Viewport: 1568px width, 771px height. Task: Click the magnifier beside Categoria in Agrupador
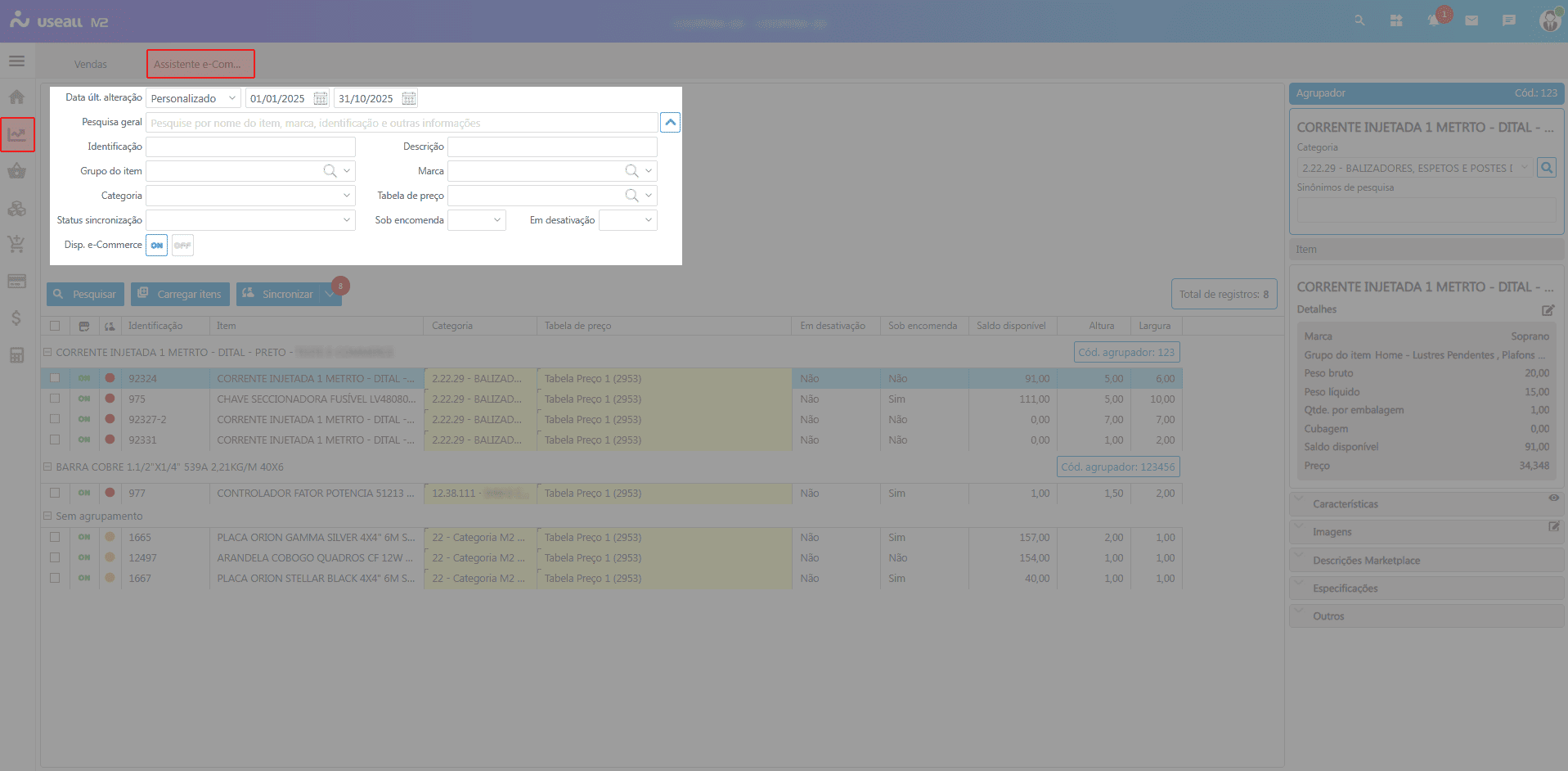tap(1546, 168)
